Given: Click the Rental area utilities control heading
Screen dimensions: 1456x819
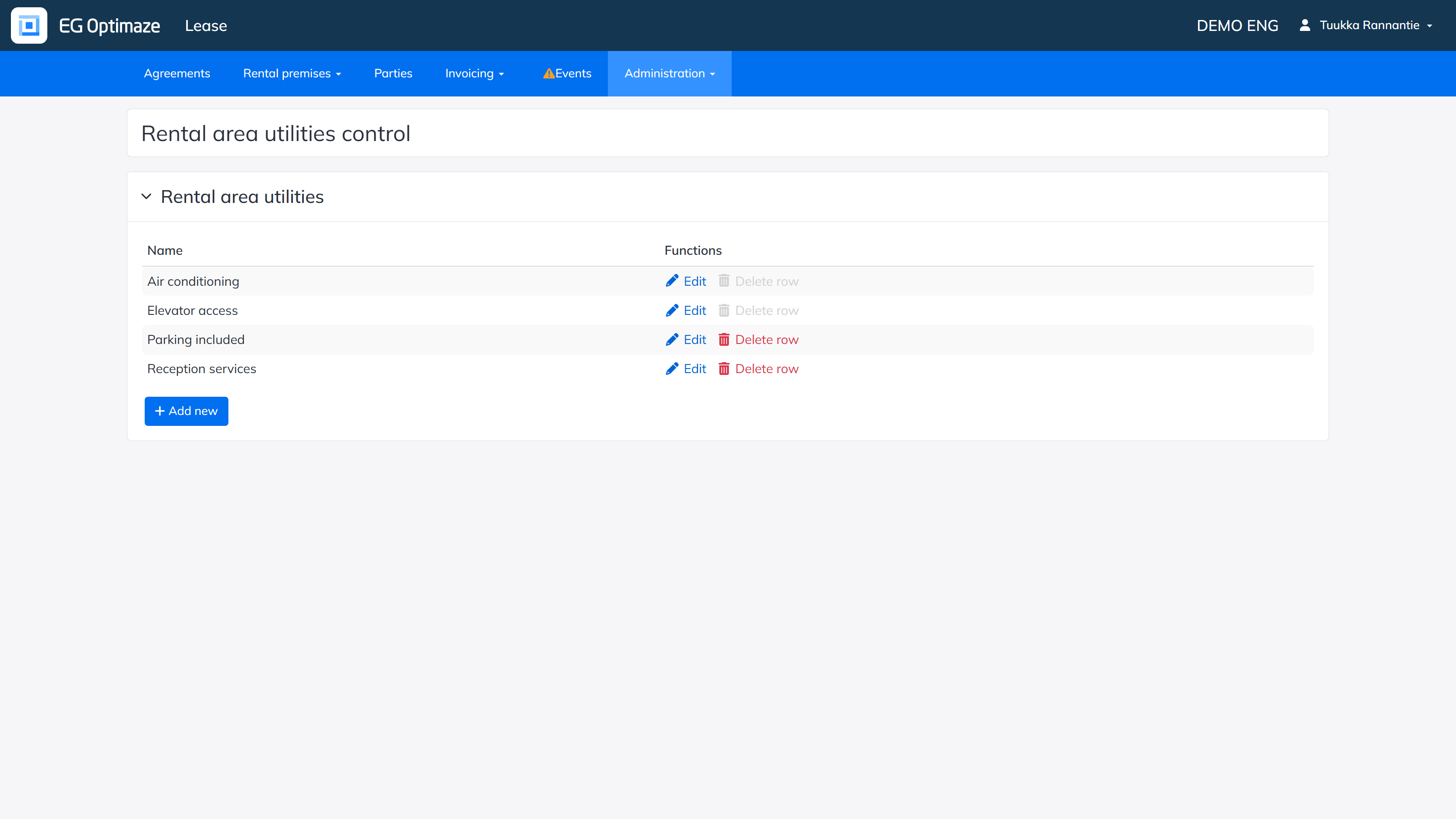Looking at the screenshot, I should point(276,133).
